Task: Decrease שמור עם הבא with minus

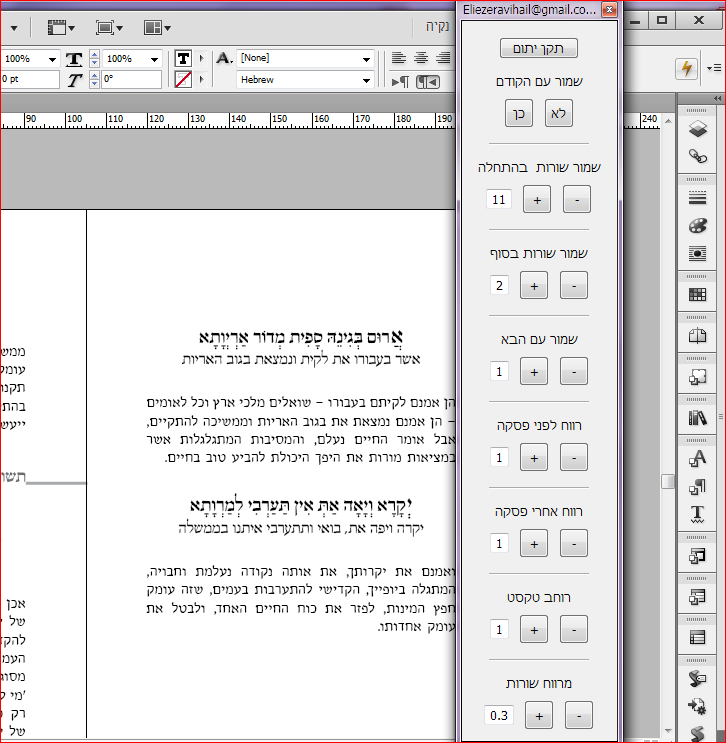Action: (x=574, y=372)
